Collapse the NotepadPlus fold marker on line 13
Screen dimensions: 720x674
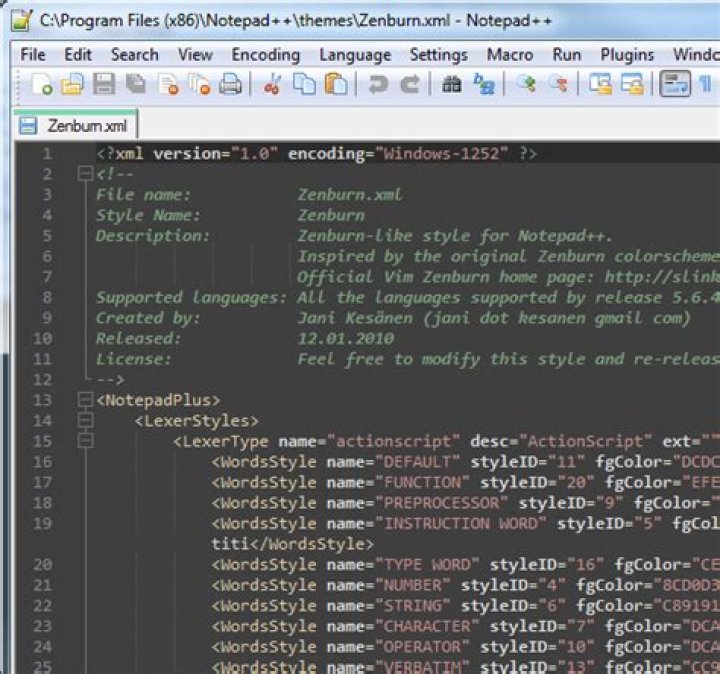pos(85,399)
